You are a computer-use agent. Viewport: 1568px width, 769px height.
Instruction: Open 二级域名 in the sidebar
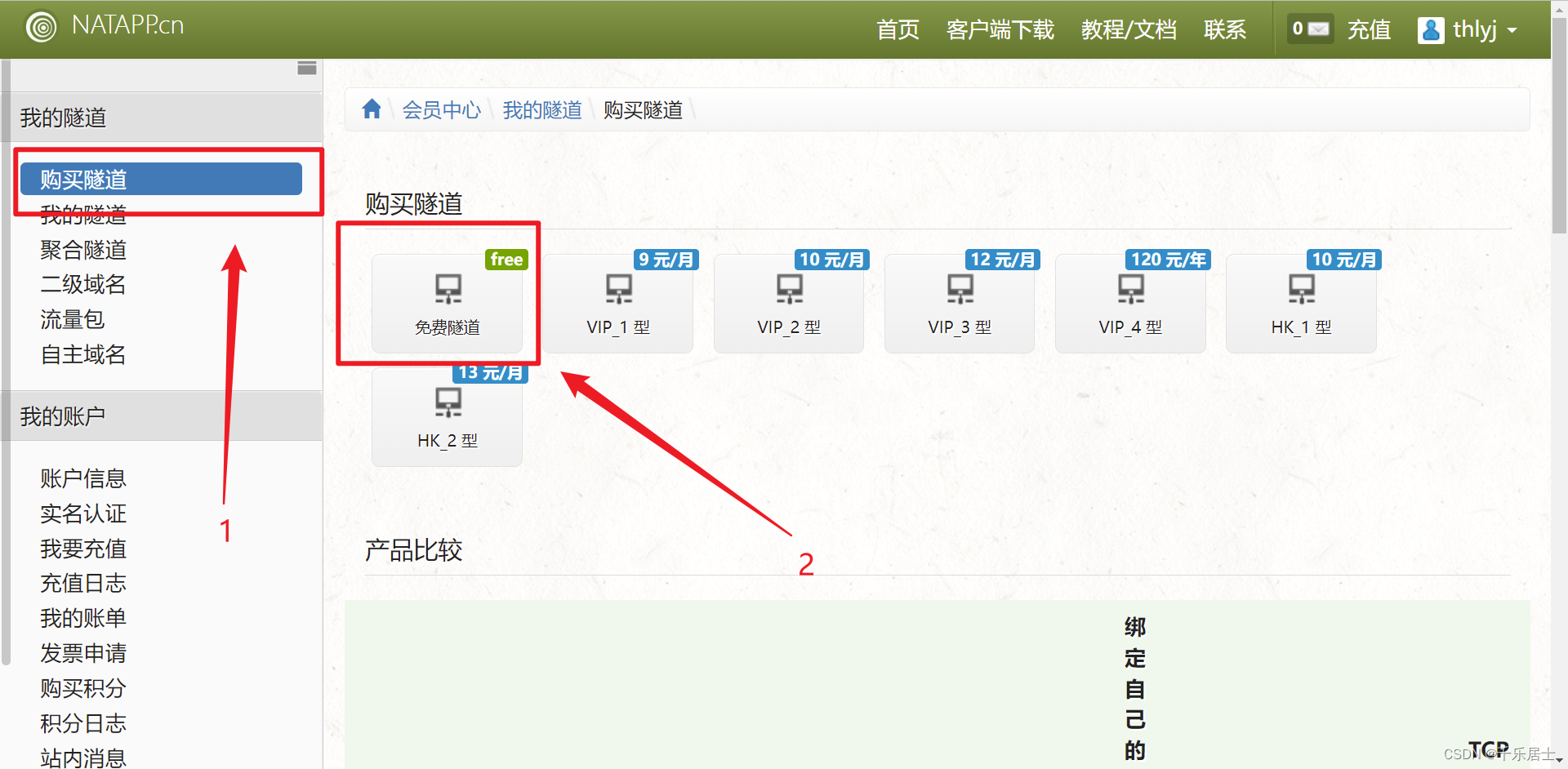83,284
